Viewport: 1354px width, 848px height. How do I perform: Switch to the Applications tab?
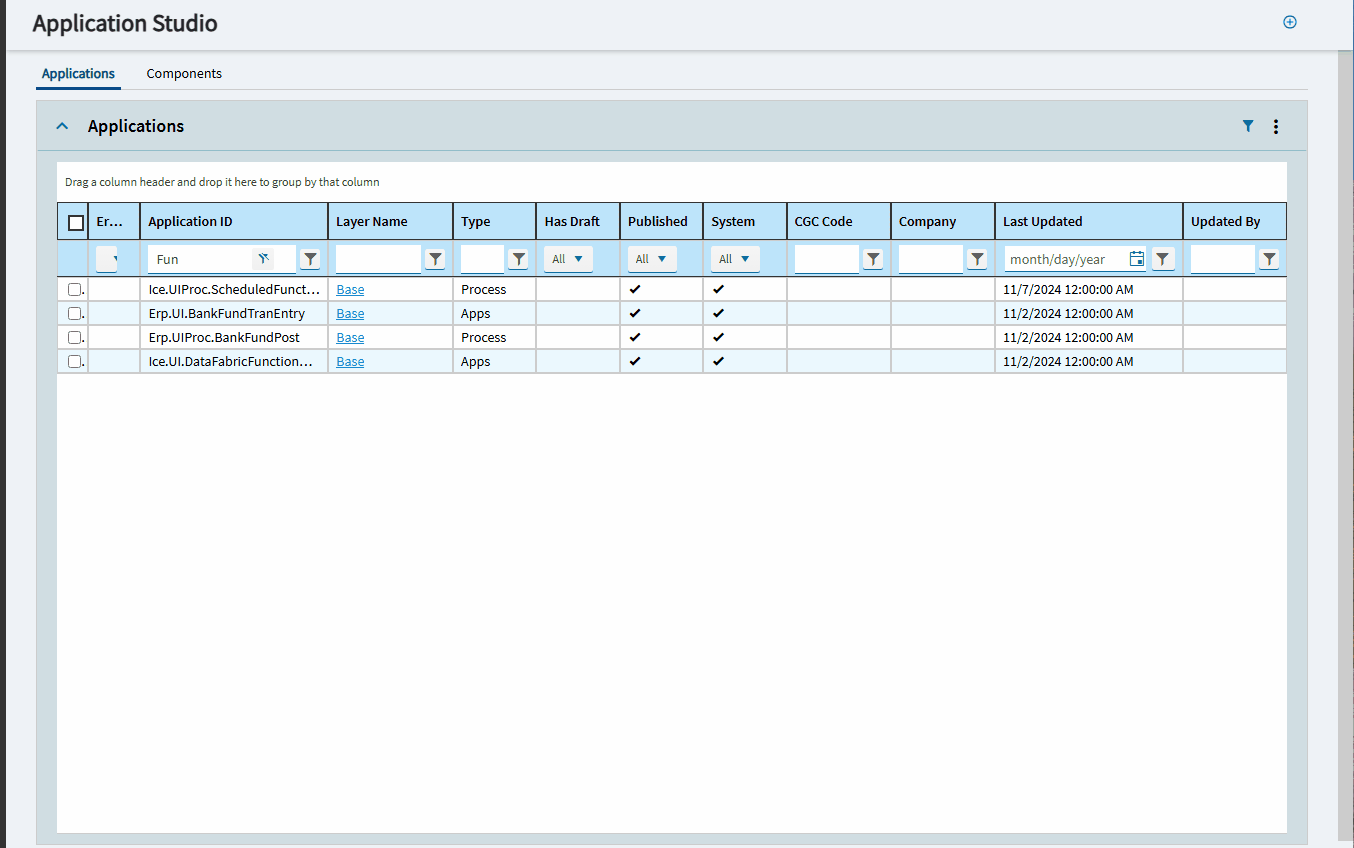pos(78,73)
